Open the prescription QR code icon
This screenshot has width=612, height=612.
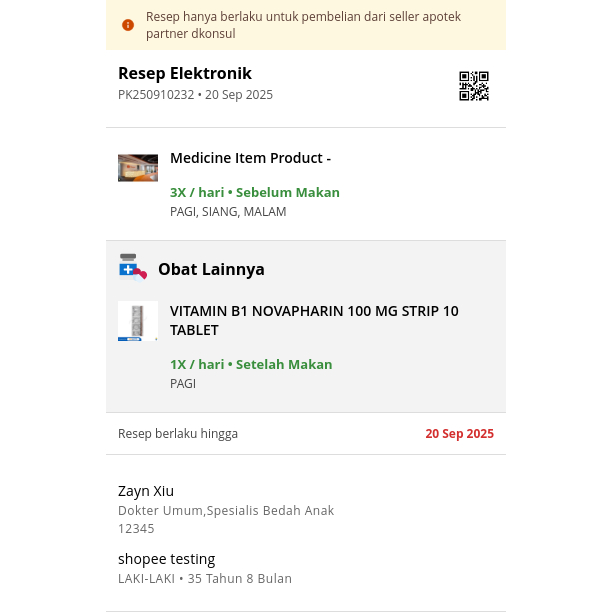tap(474, 86)
